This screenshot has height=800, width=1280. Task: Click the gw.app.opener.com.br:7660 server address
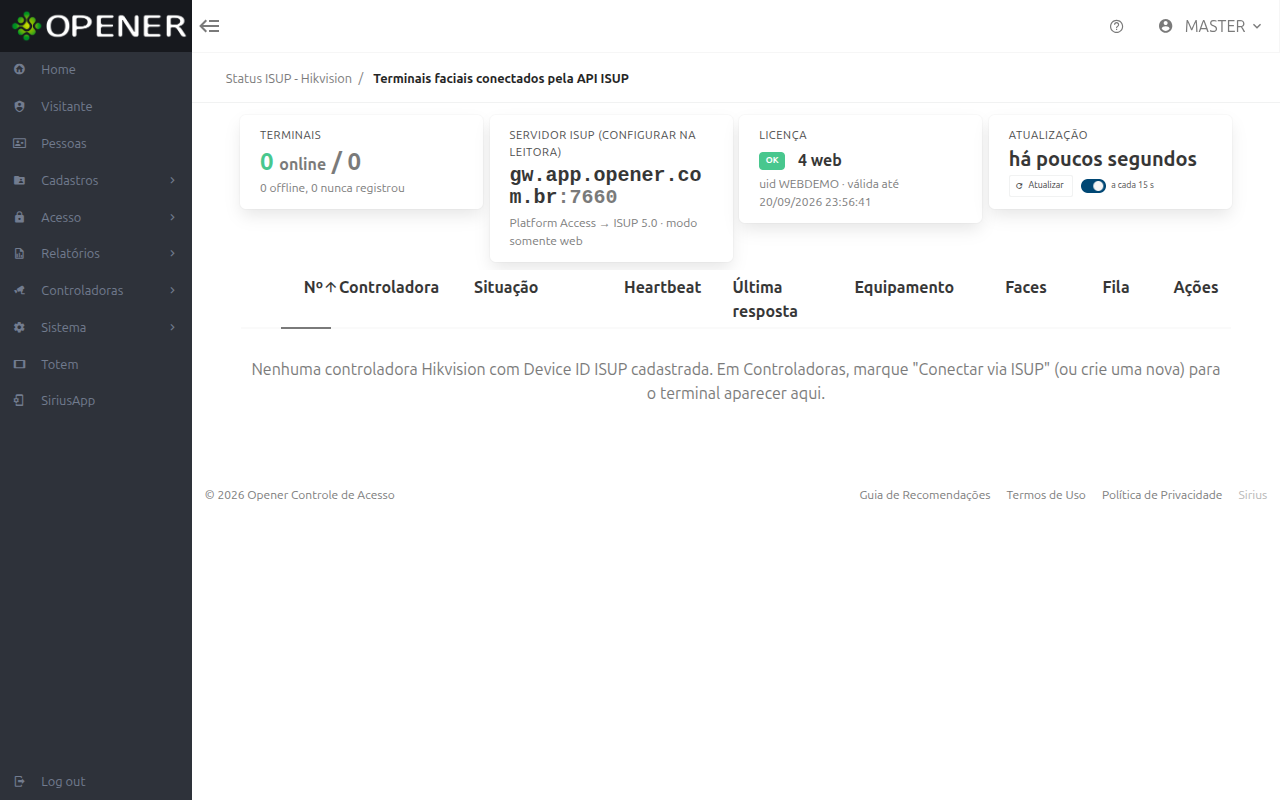606,186
